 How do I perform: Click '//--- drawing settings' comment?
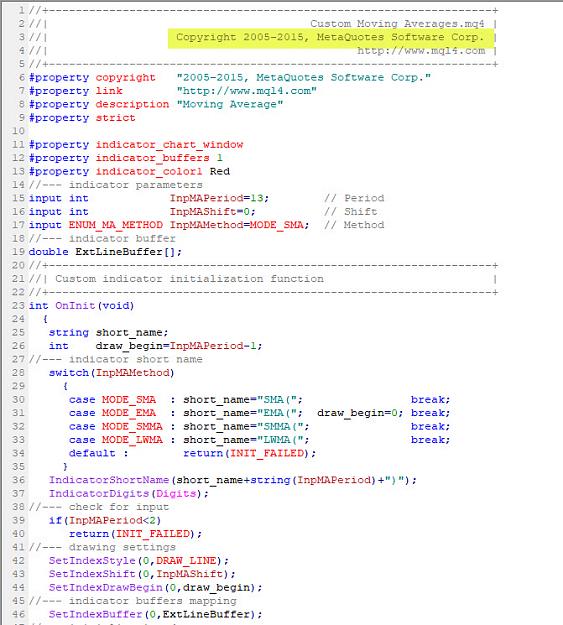tap(102, 547)
